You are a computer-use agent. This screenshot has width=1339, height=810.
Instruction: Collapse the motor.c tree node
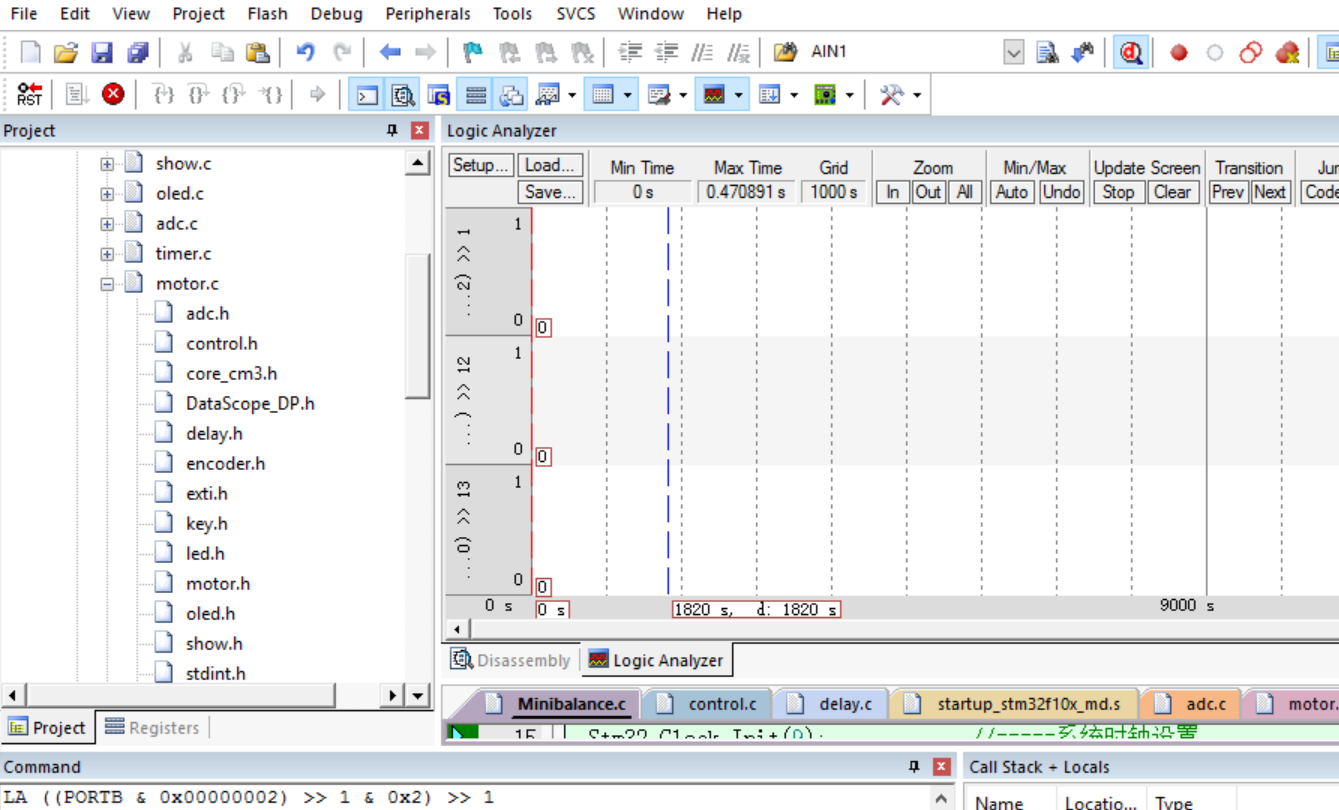[x=107, y=284]
